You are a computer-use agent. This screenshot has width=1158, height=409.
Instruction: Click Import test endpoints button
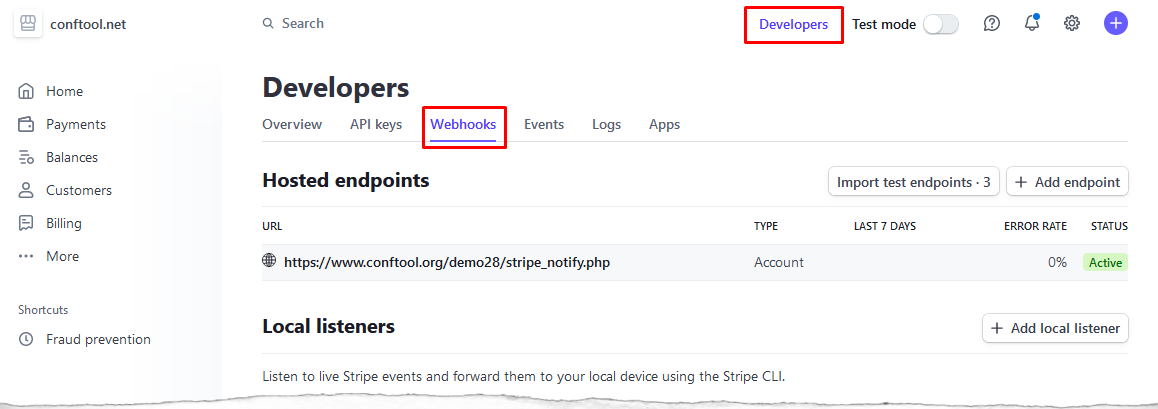coord(914,182)
